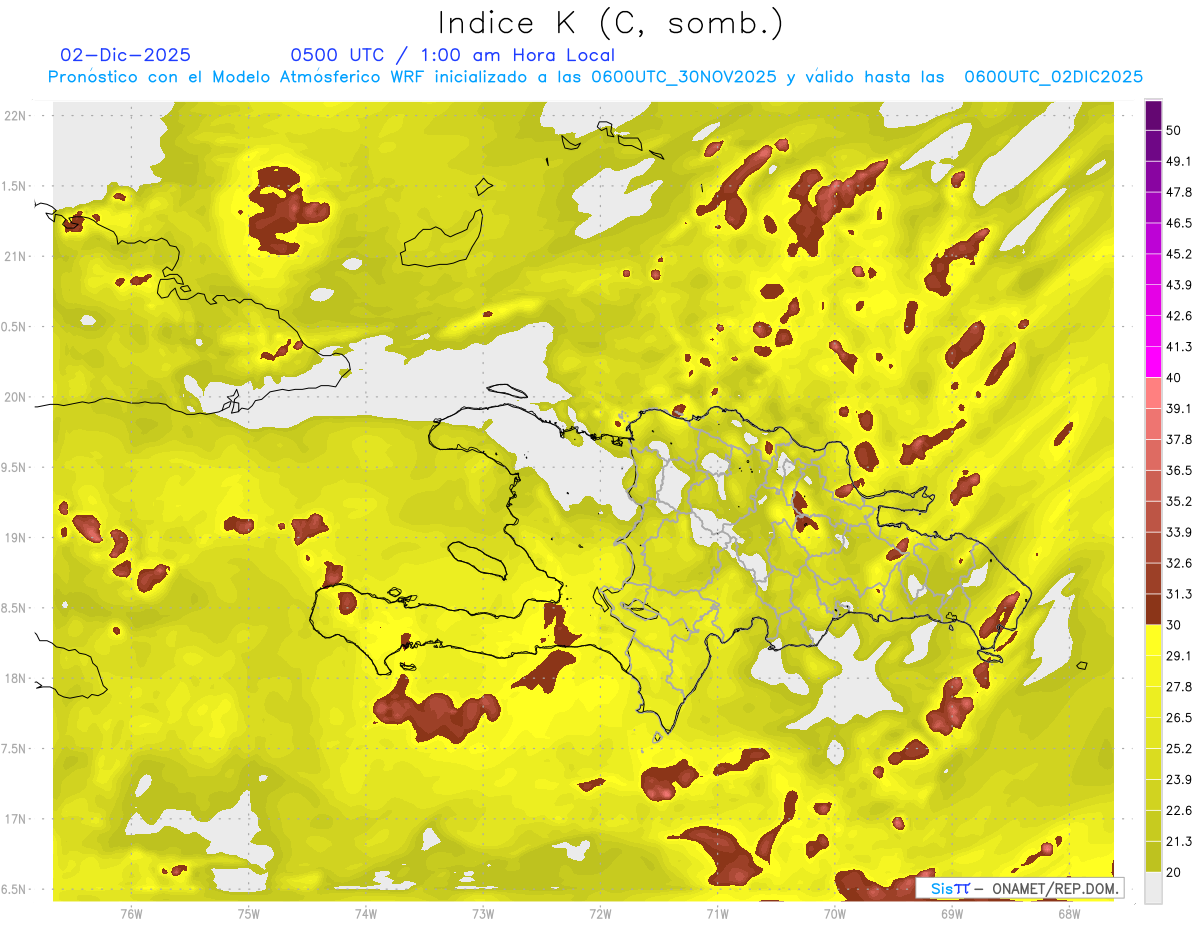Click the magenta swatch between 41.3 and 42.6
Viewport: 1200px width, 927px height.
coord(1154,331)
